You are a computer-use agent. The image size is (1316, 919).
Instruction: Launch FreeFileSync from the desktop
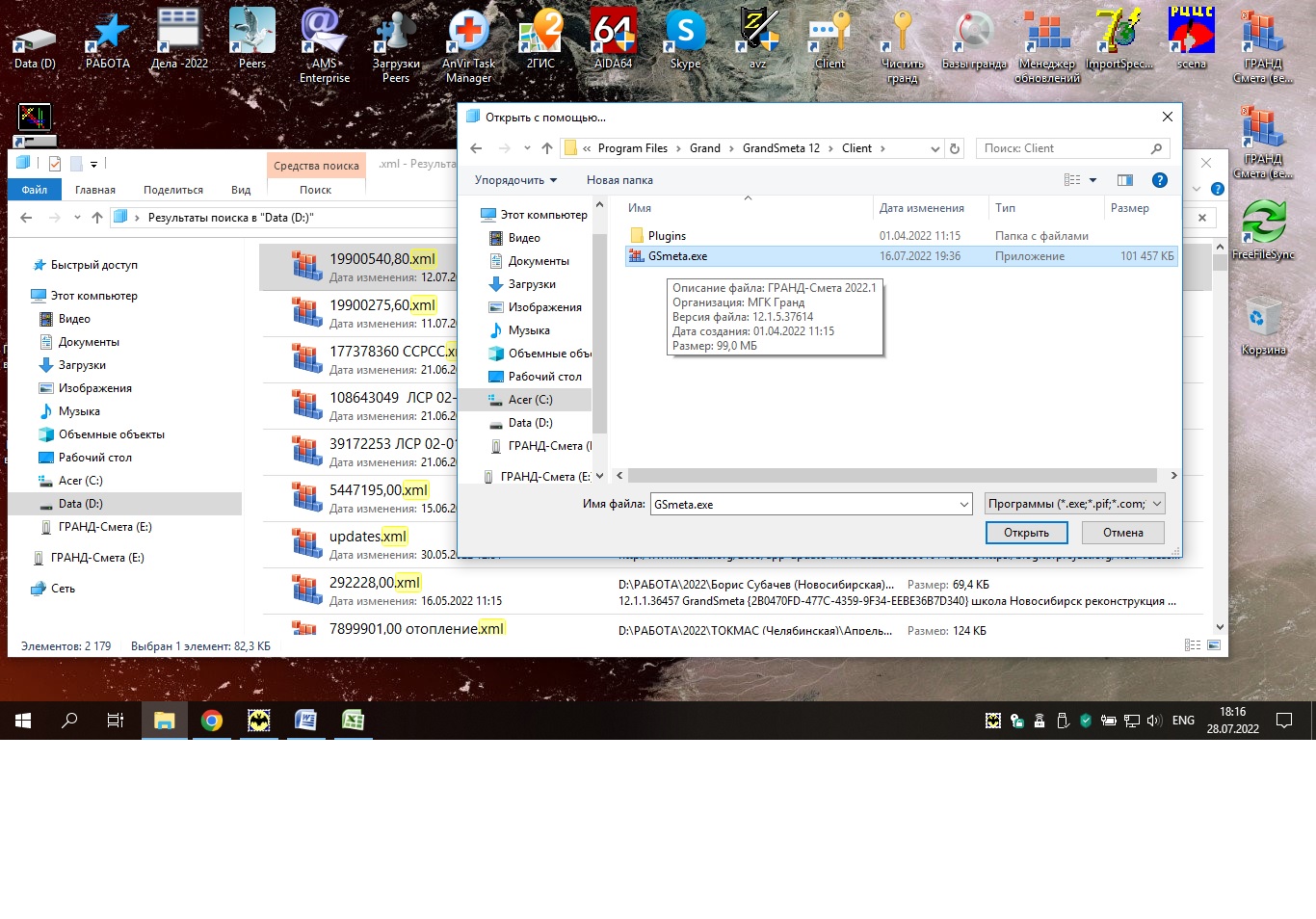point(1263,228)
